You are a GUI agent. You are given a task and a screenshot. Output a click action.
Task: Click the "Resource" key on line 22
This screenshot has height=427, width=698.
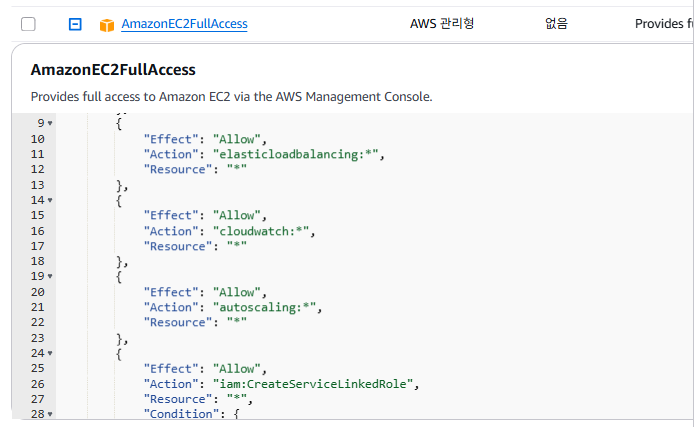coord(178,322)
